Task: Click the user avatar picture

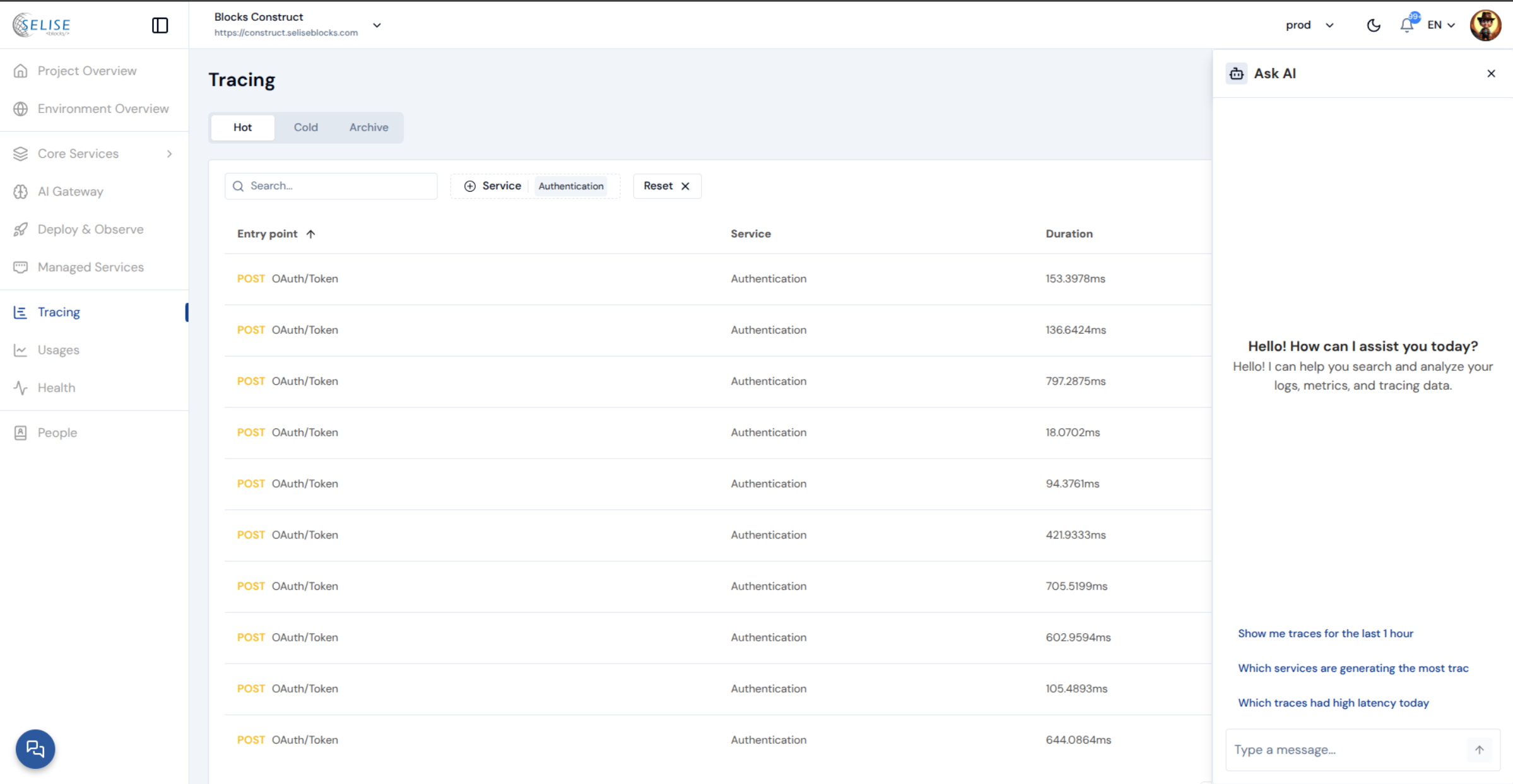Action: point(1485,25)
